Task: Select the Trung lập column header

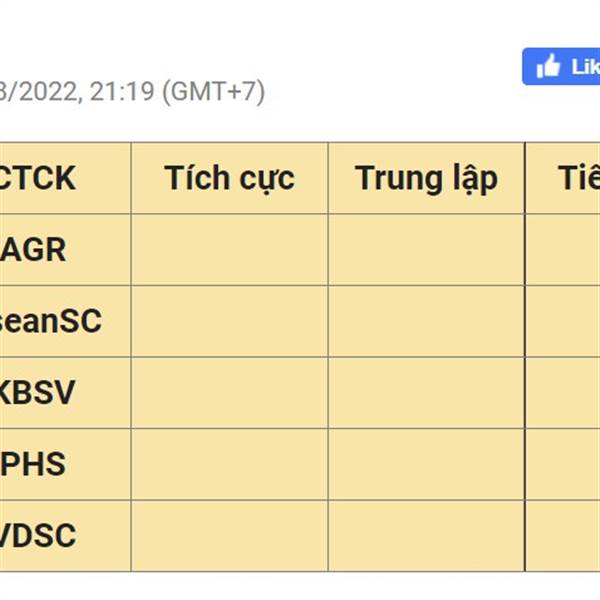Action: (426, 178)
